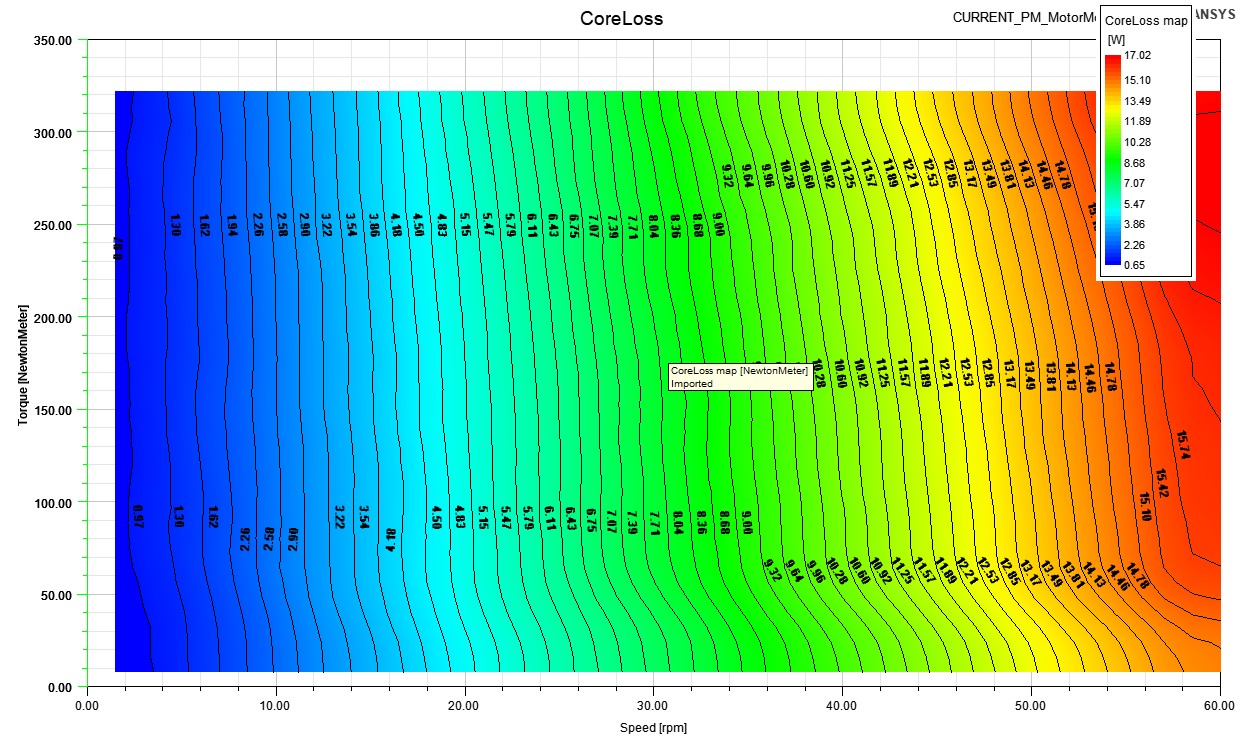Image resolution: width=1246 pixels, height=742 pixels.
Task: Select the CURRENT_PM_Motor design name text
Action: [1024, 18]
